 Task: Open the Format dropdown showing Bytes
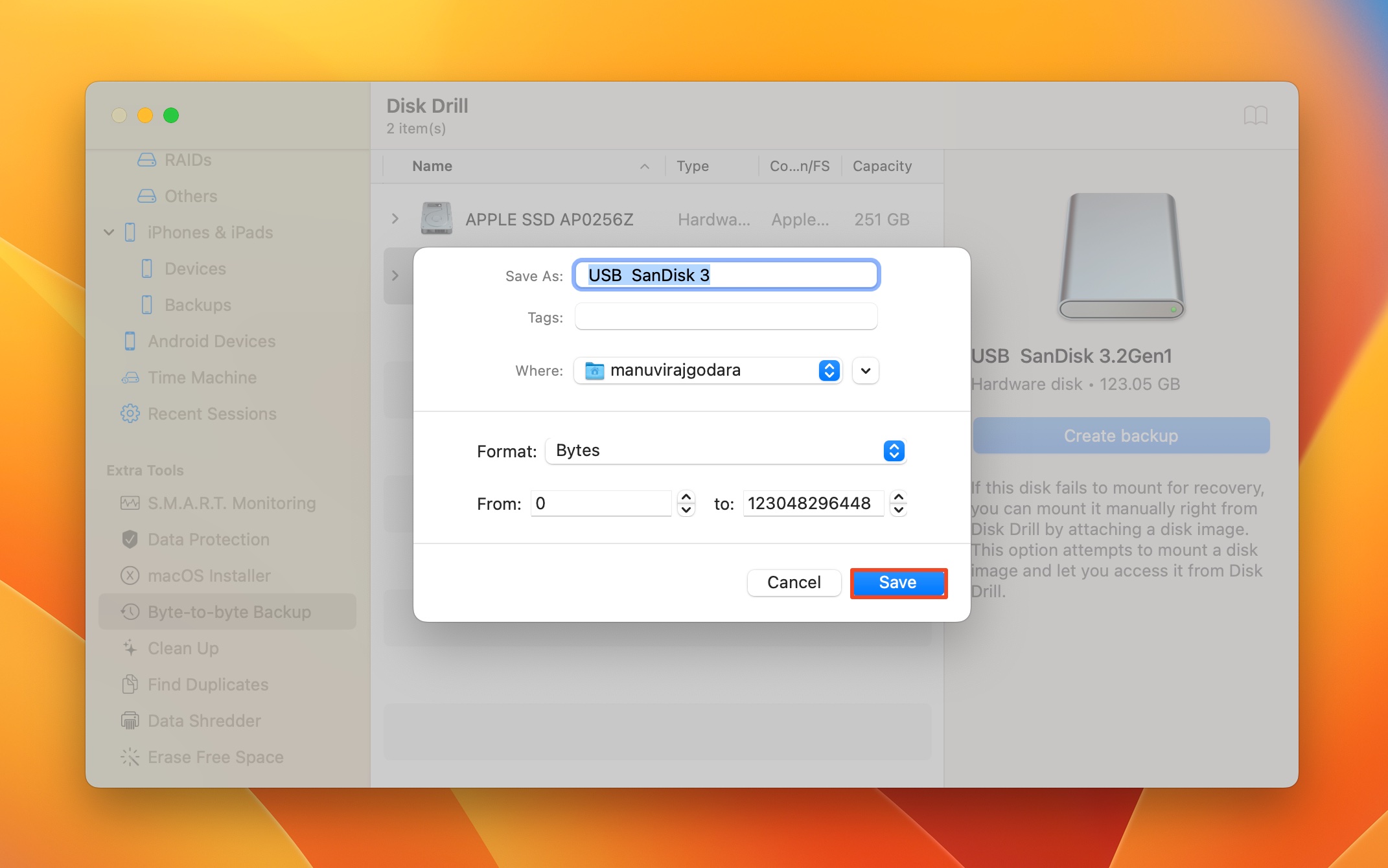click(x=725, y=451)
